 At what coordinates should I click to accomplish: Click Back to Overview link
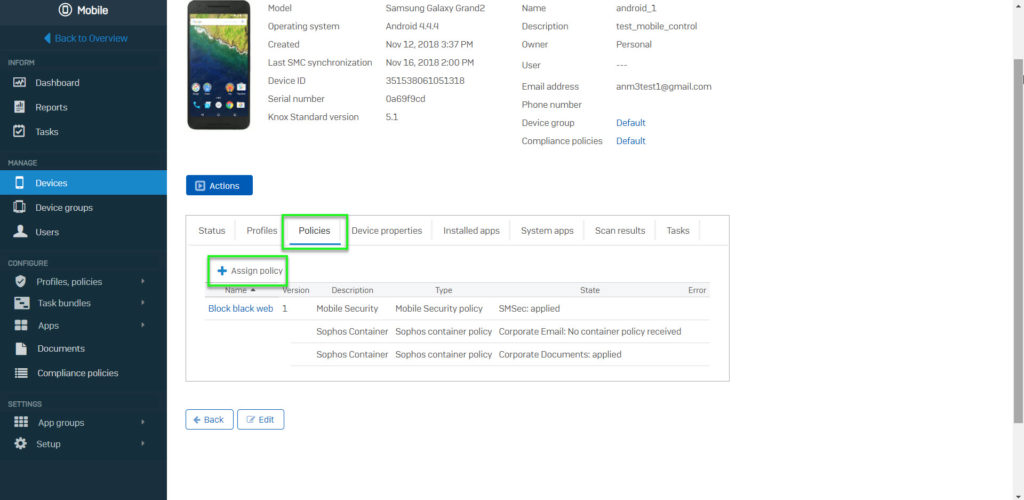(x=91, y=38)
